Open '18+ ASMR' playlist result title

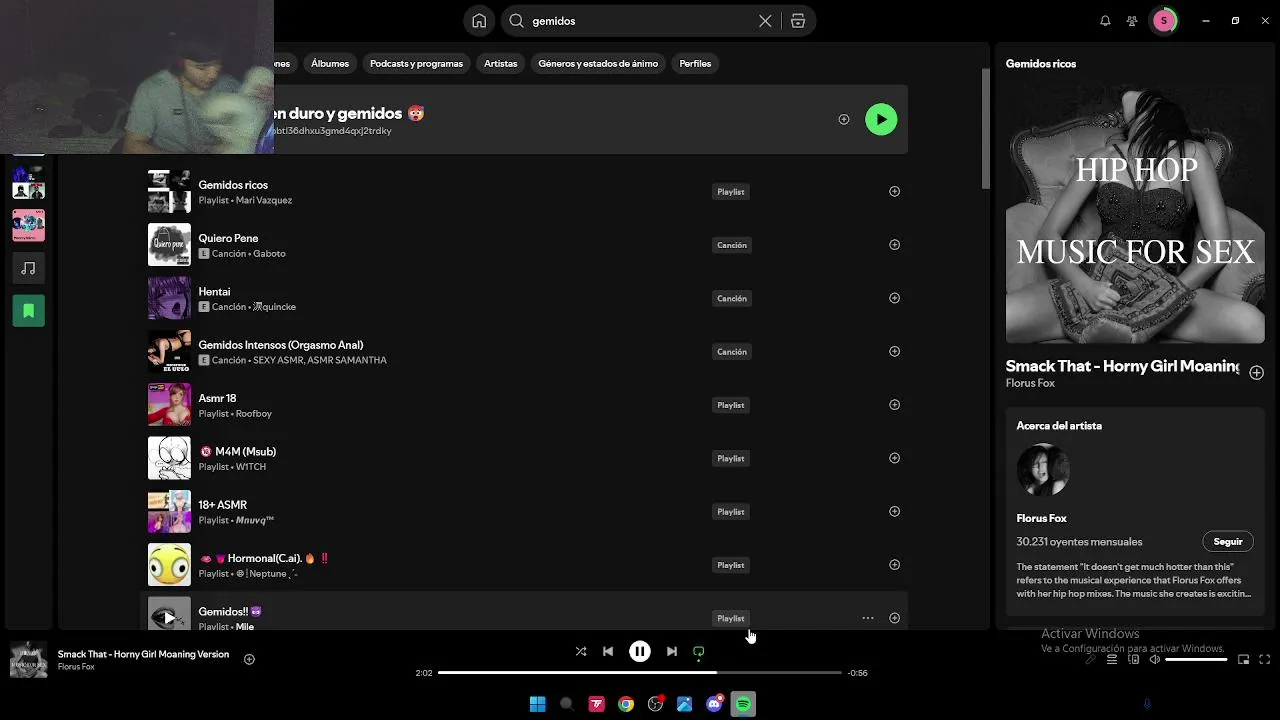(222, 505)
